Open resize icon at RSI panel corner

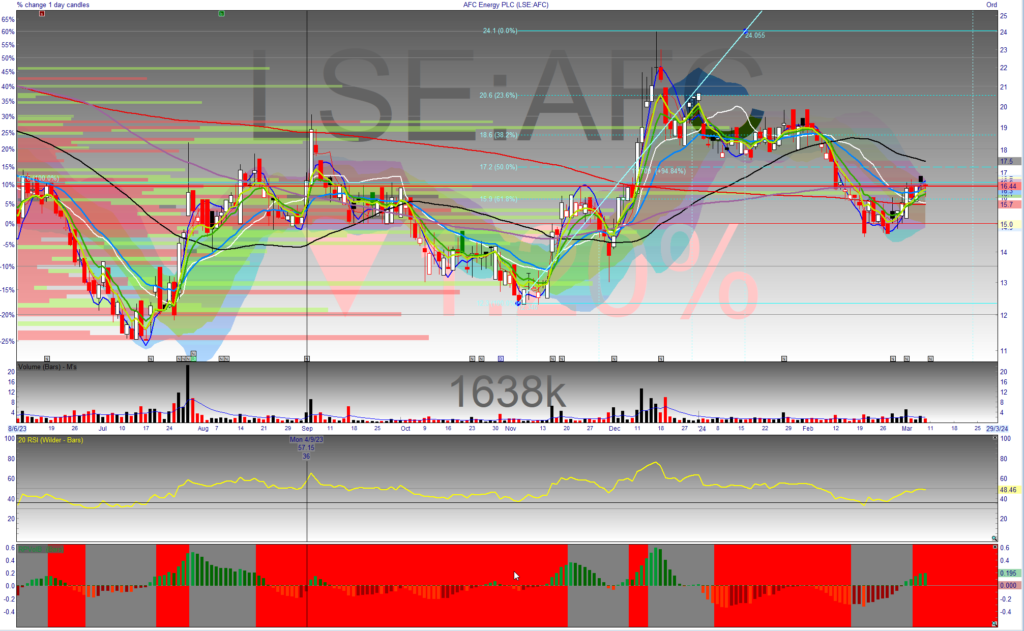pyautogui.click(x=994, y=538)
